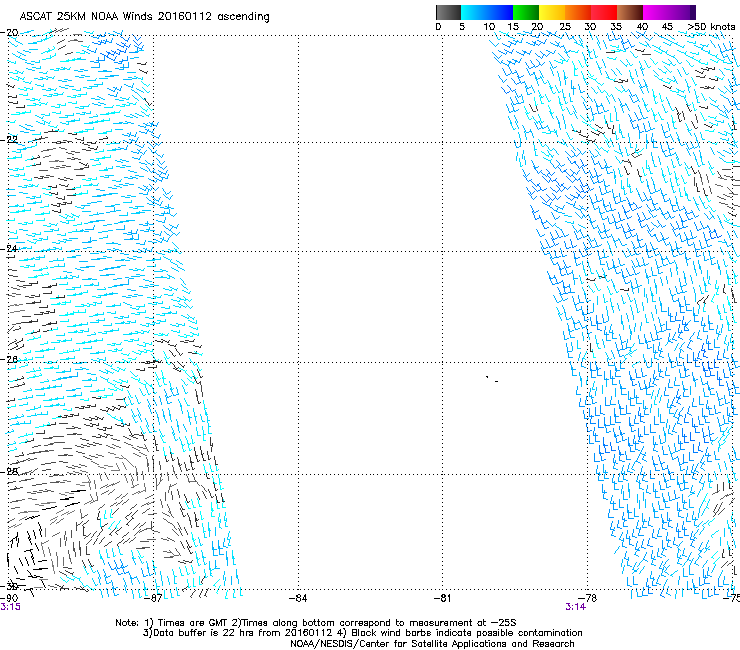Click the 'Data buffer is 22 hrs' note line
Viewport: 740px width, 650px height.
362,633
